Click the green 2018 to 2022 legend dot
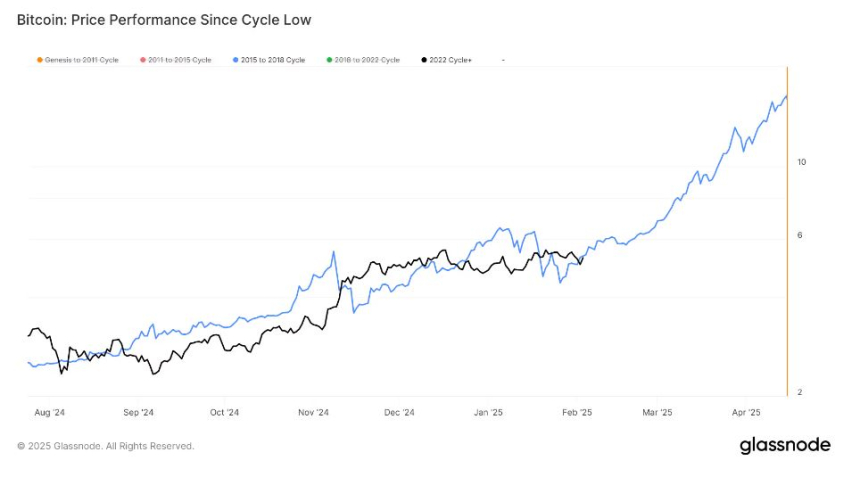860x477 pixels. pos(329,60)
